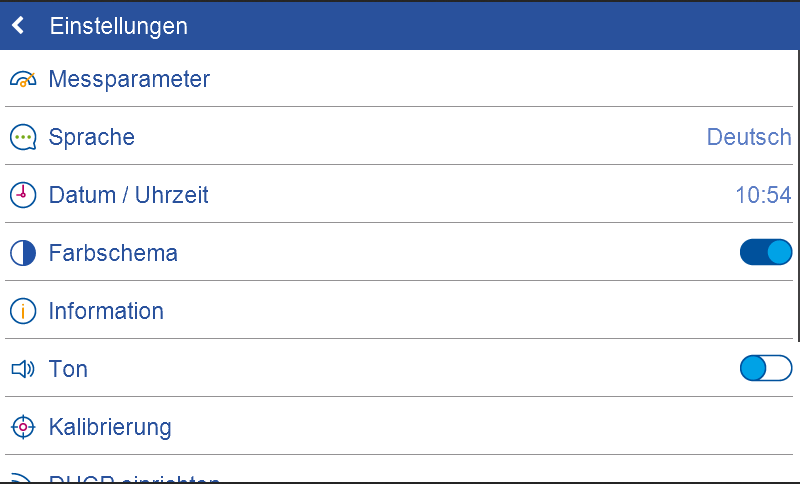The image size is (800, 484).
Task: Click the speaker icon beside Ton
Action: coord(23,369)
